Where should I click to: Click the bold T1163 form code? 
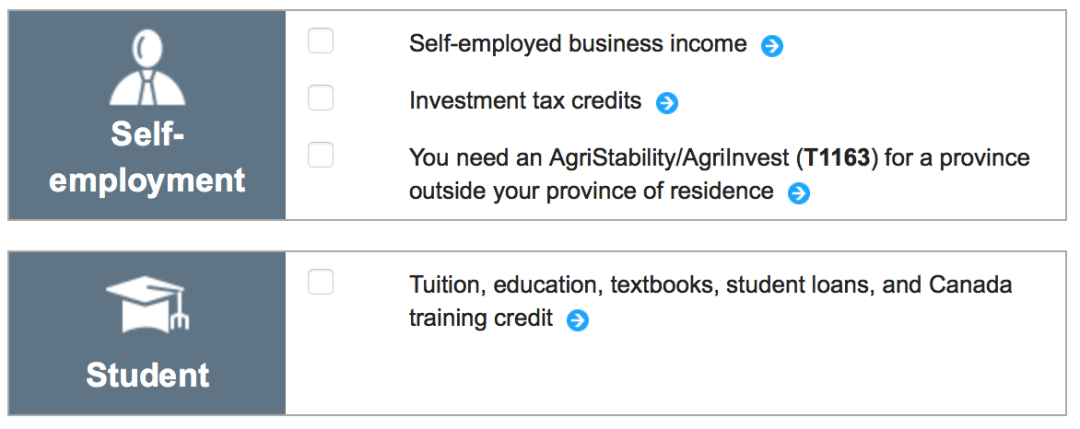click(836, 159)
